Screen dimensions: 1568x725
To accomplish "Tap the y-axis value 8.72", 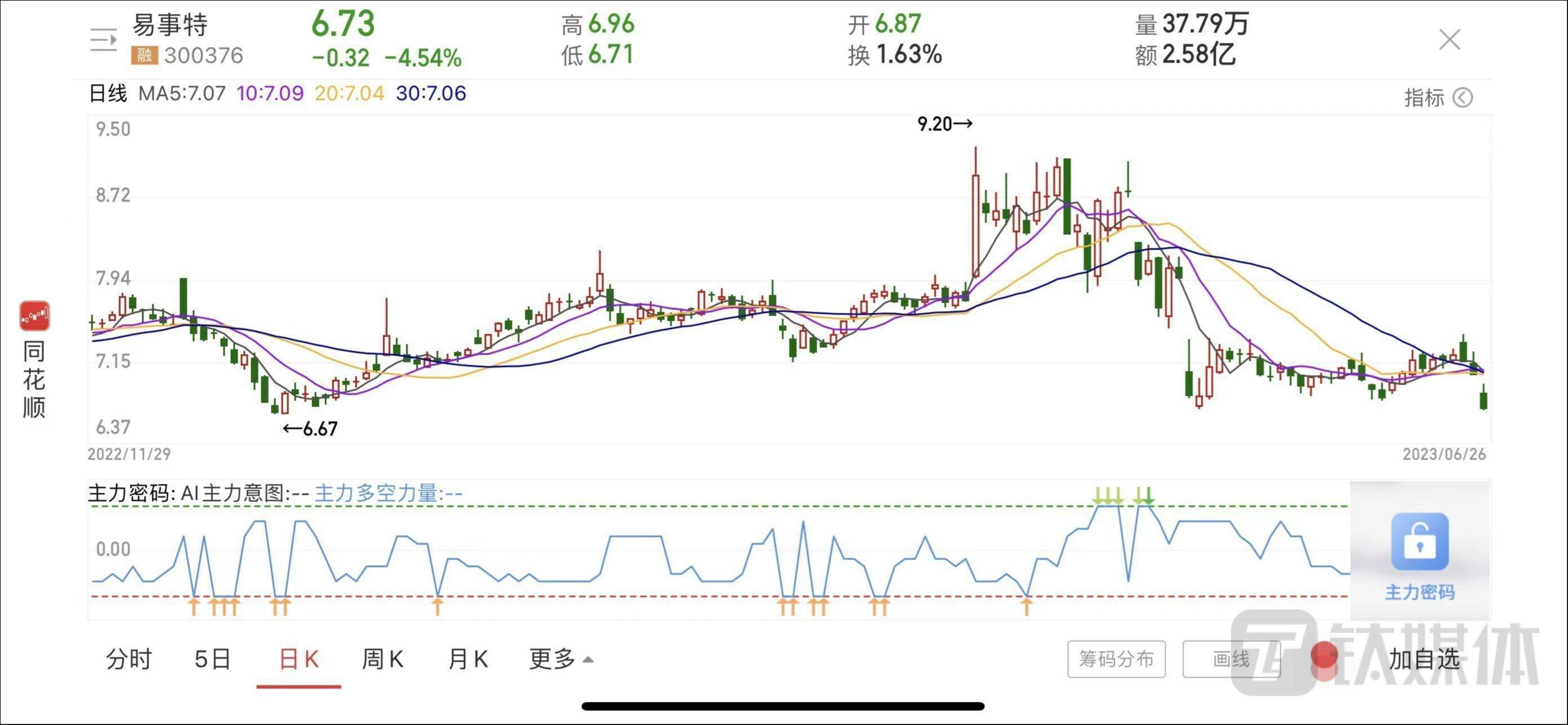I will coord(113,195).
